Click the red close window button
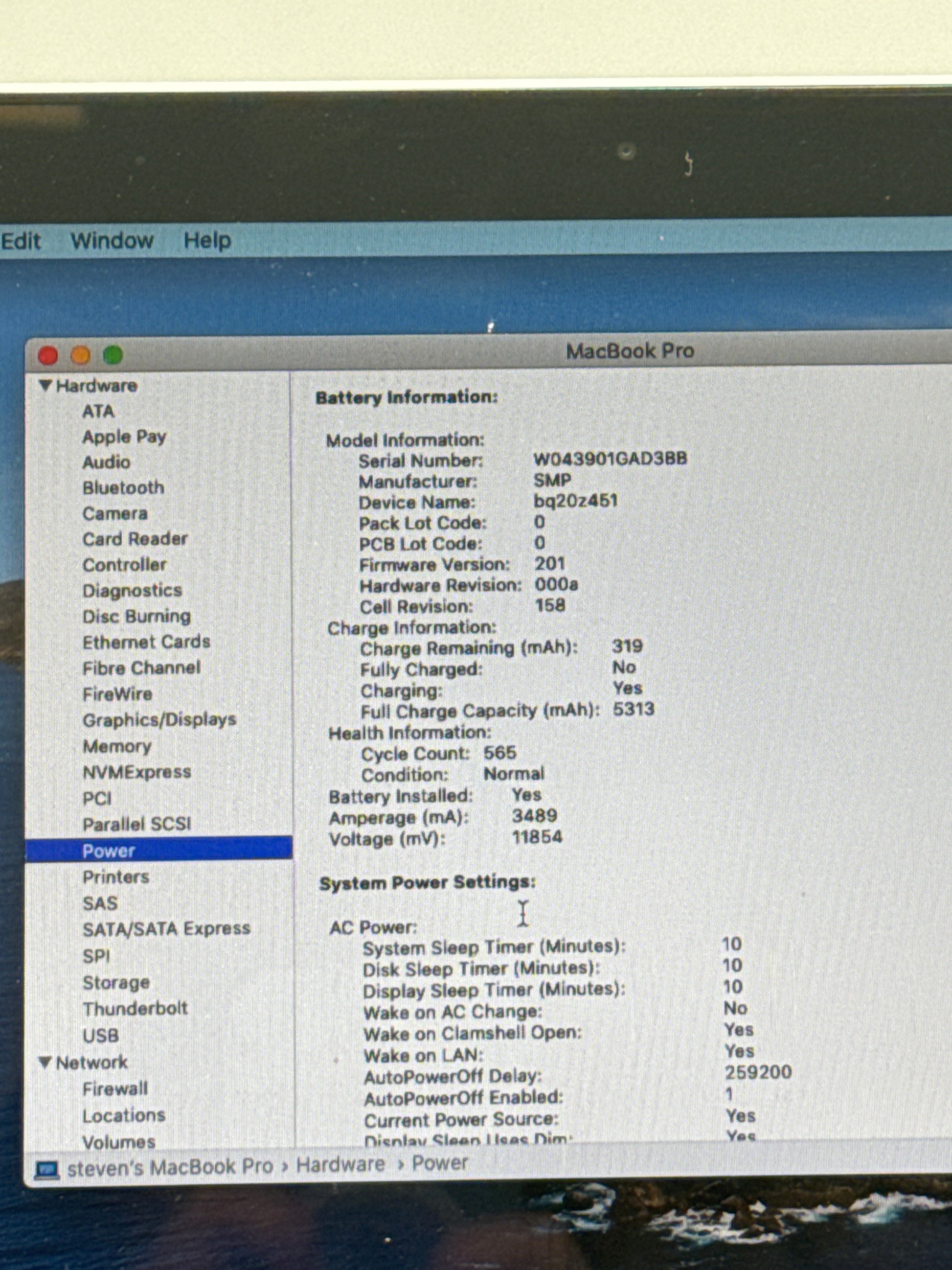Viewport: 952px width, 1270px height. click(x=48, y=355)
